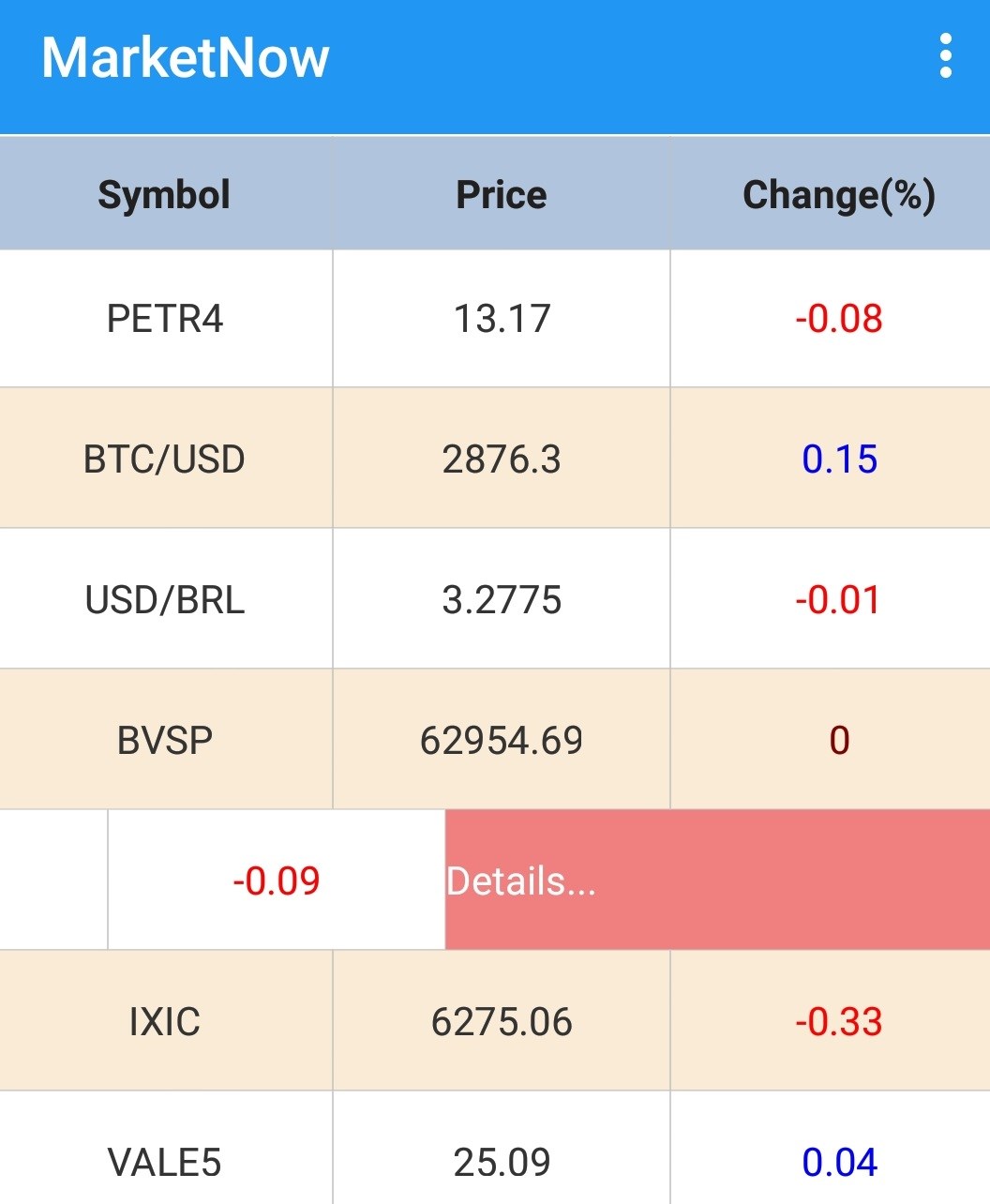Click the -0.09 change in swiped row
The height and width of the screenshot is (1204, 990).
277,881
